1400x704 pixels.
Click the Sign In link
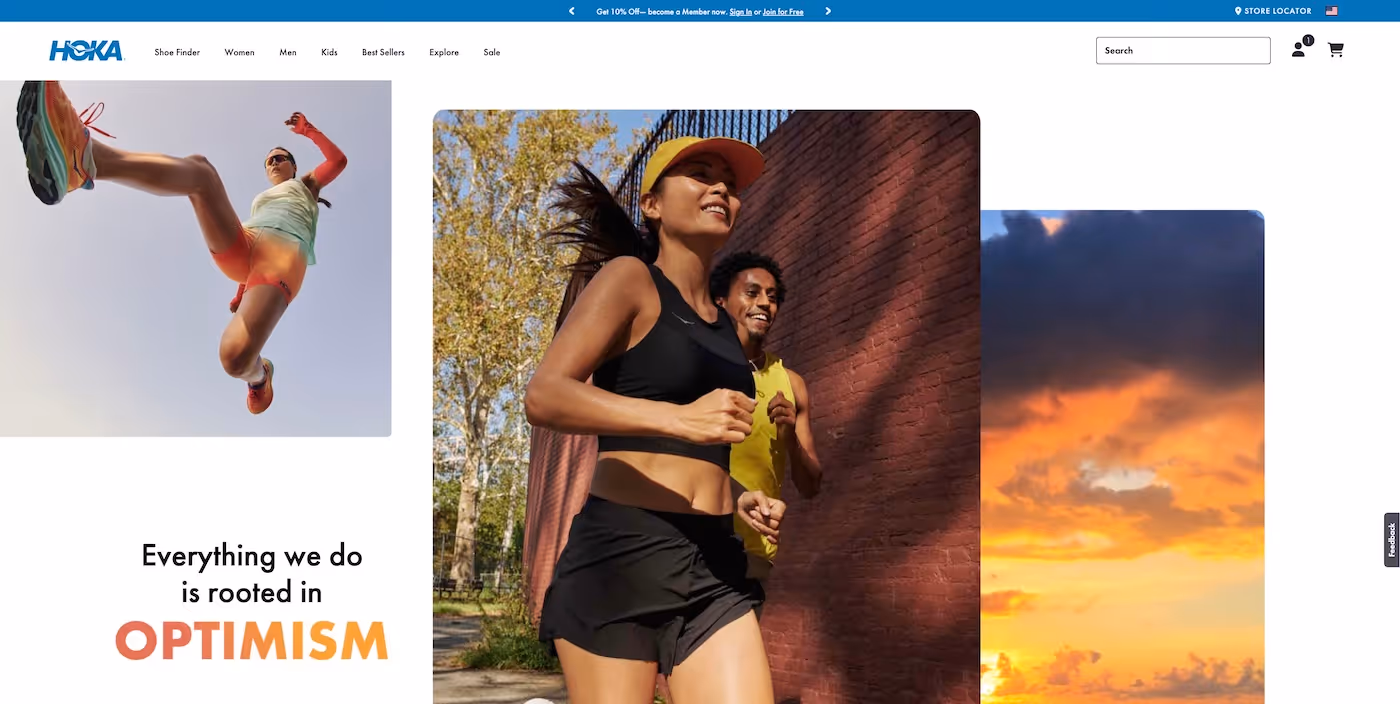[x=740, y=11]
